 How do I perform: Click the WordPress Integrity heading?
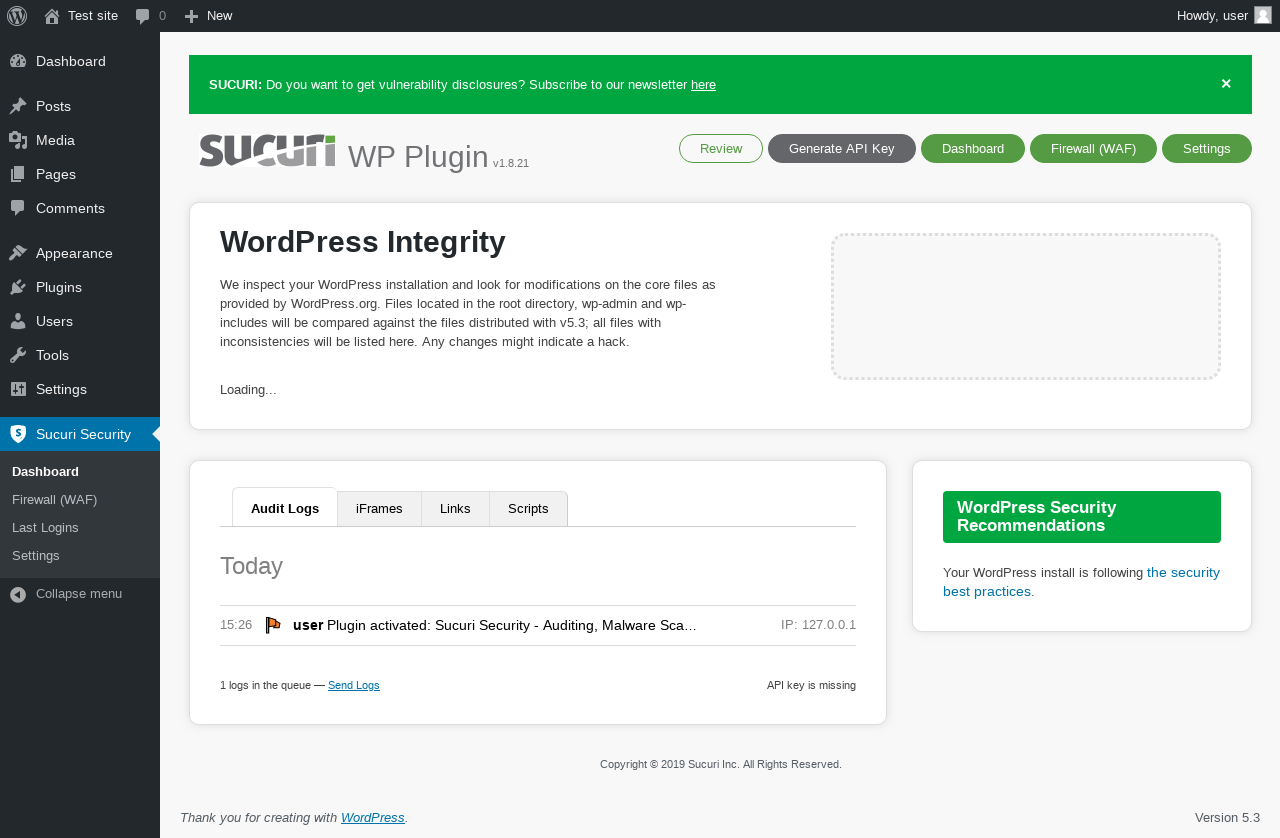point(363,242)
